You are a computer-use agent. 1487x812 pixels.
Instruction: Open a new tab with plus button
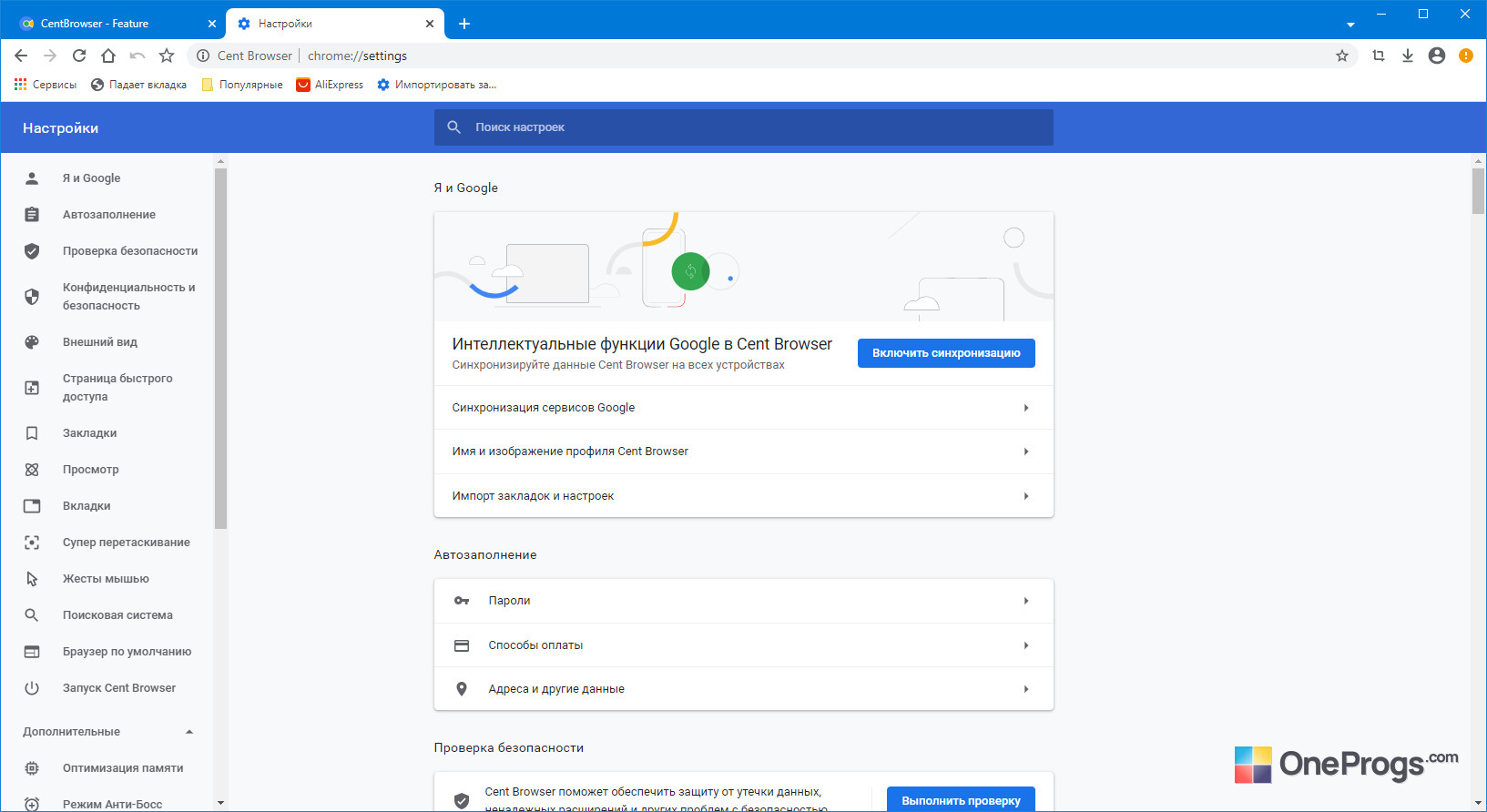[464, 24]
